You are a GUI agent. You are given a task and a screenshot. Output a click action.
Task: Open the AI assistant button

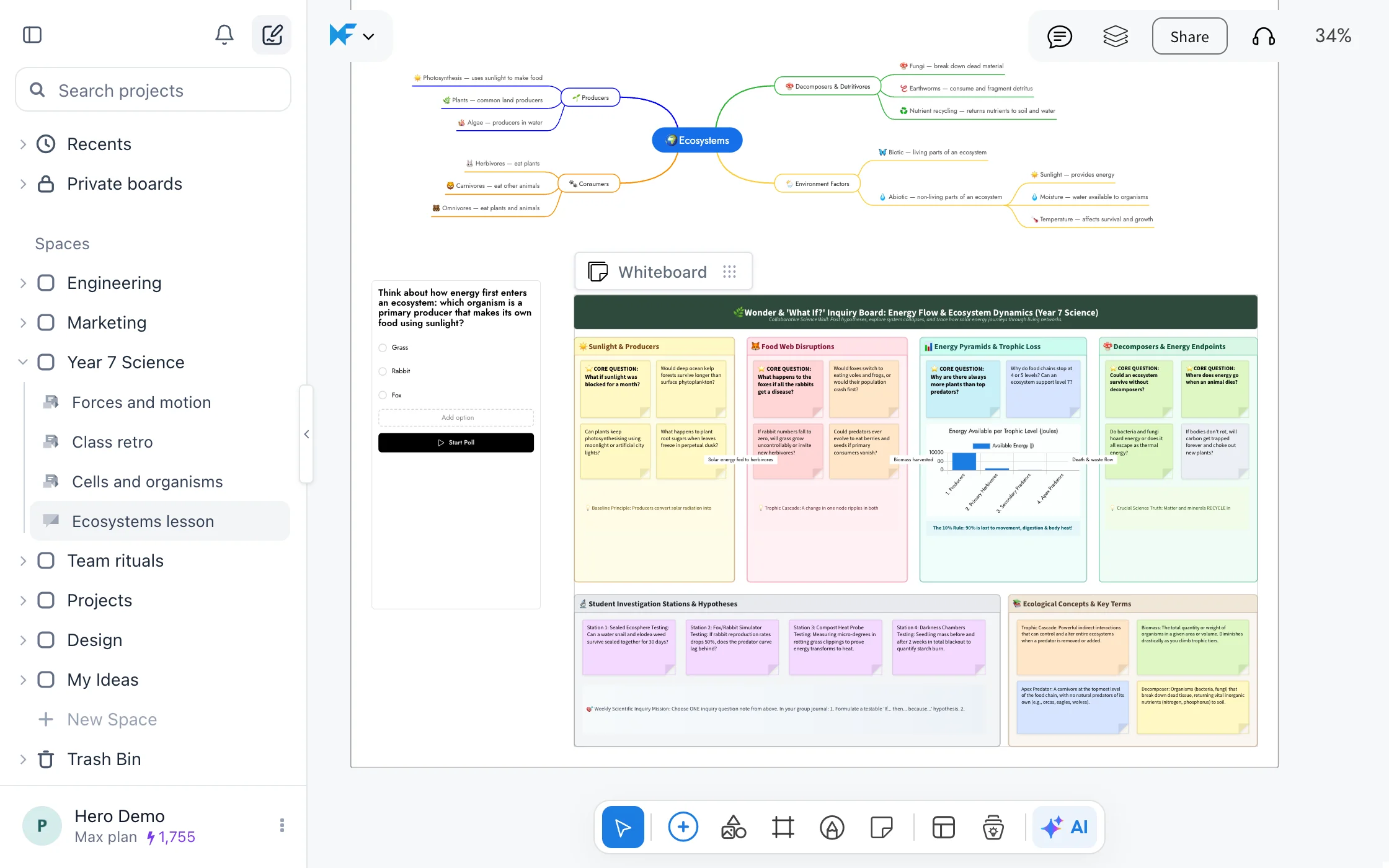pyautogui.click(x=1065, y=827)
